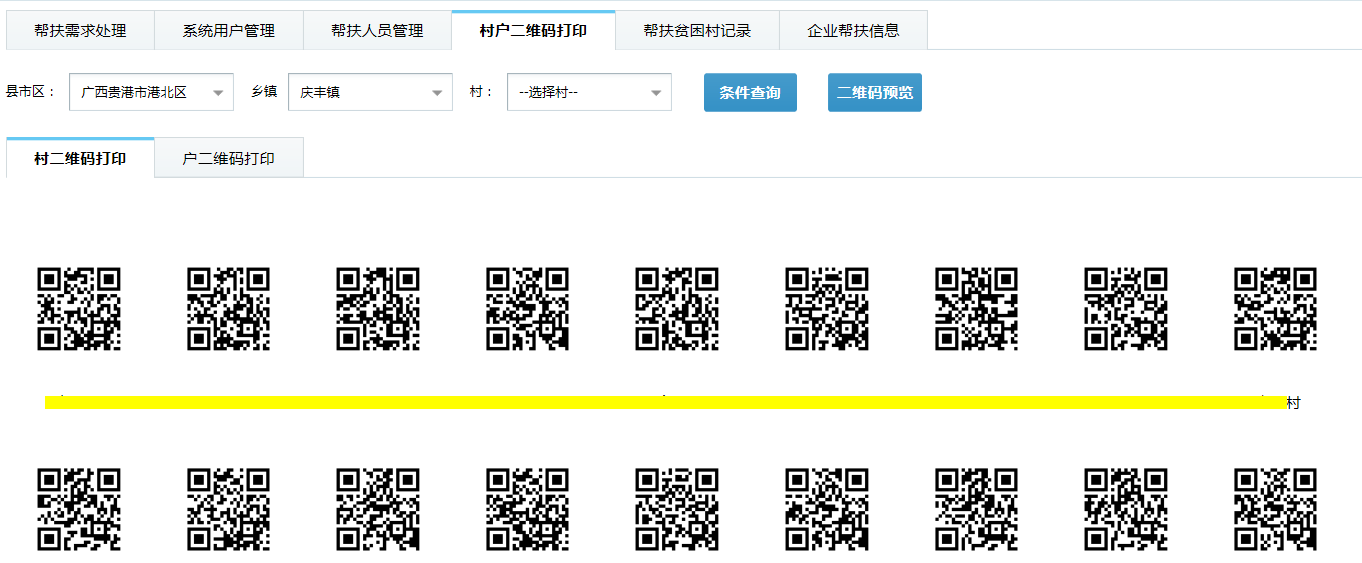The image size is (1362, 563).
Task: Switch to the 户二维码打印 sub-tab
Action: (228, 158)
